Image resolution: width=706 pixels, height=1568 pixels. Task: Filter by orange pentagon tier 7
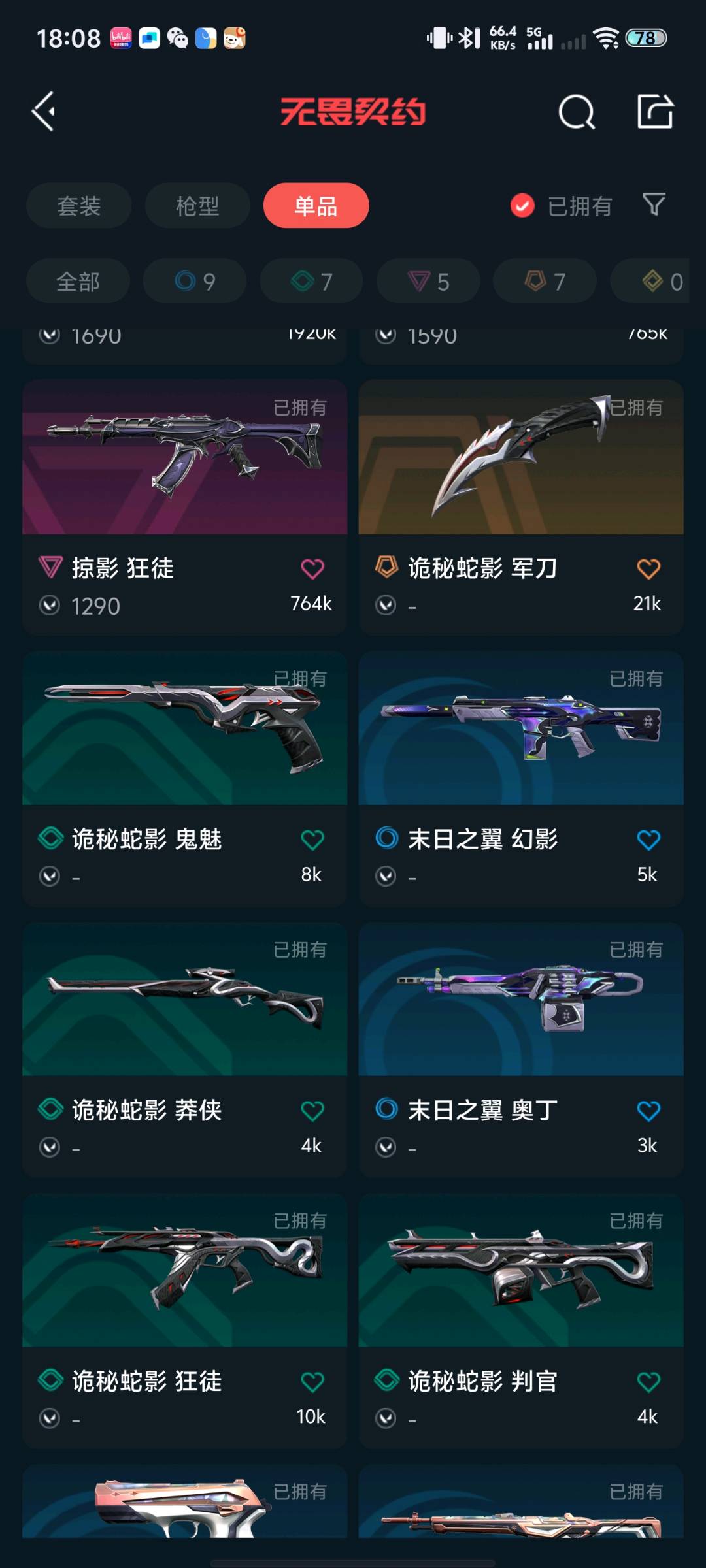tap(545, 282)
